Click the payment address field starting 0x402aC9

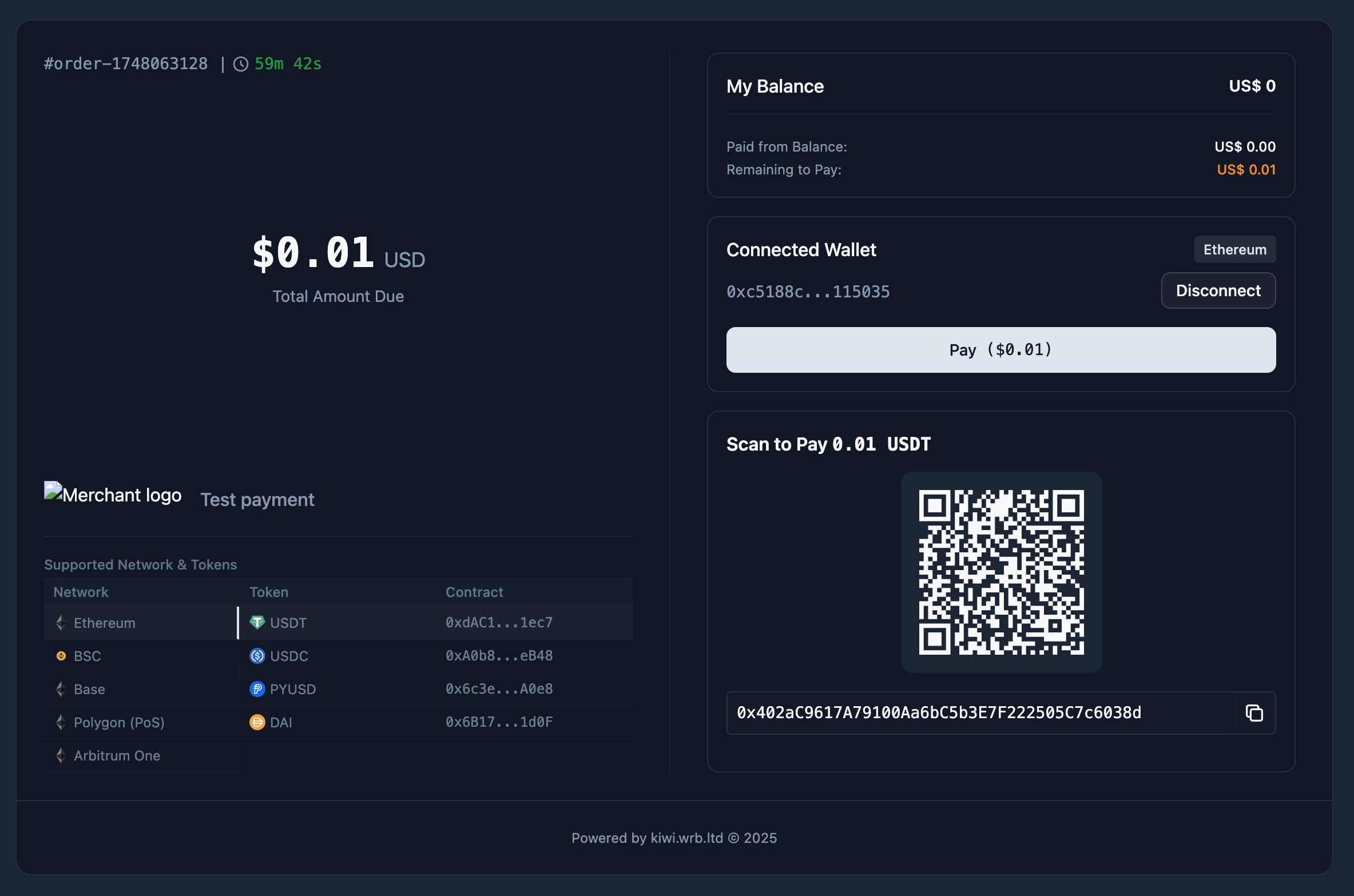(938, 713)
